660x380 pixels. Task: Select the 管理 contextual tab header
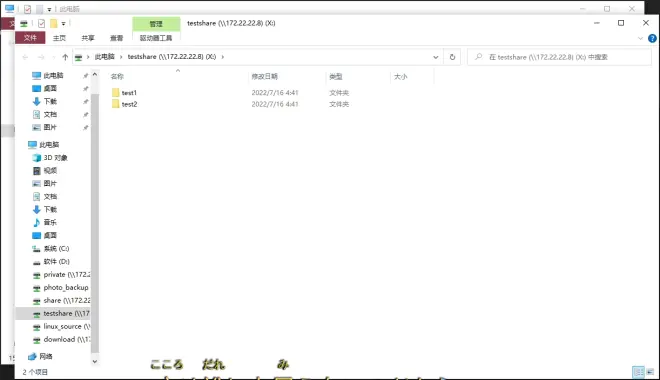click(156, 24)
